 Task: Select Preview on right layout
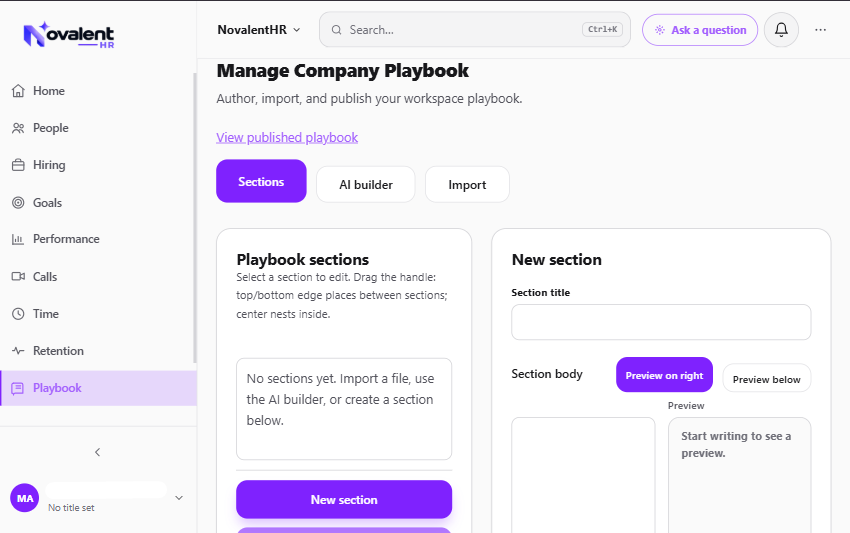click(x=664, y=375)
